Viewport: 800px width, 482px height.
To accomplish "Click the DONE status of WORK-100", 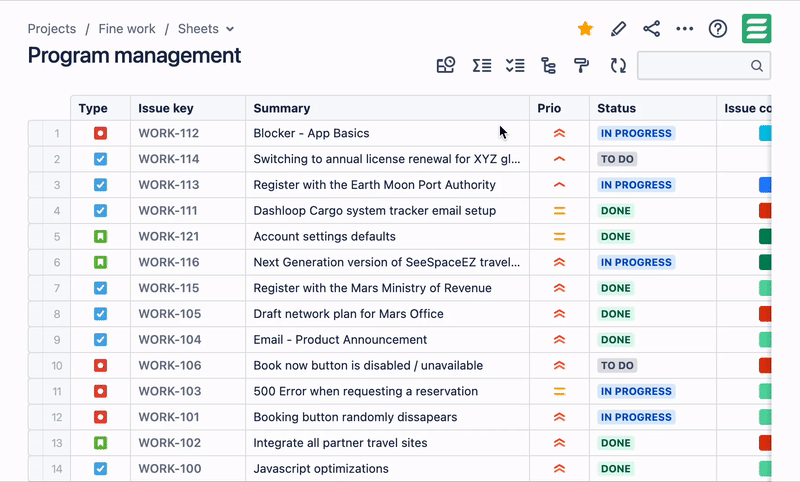I will (616, 469).
